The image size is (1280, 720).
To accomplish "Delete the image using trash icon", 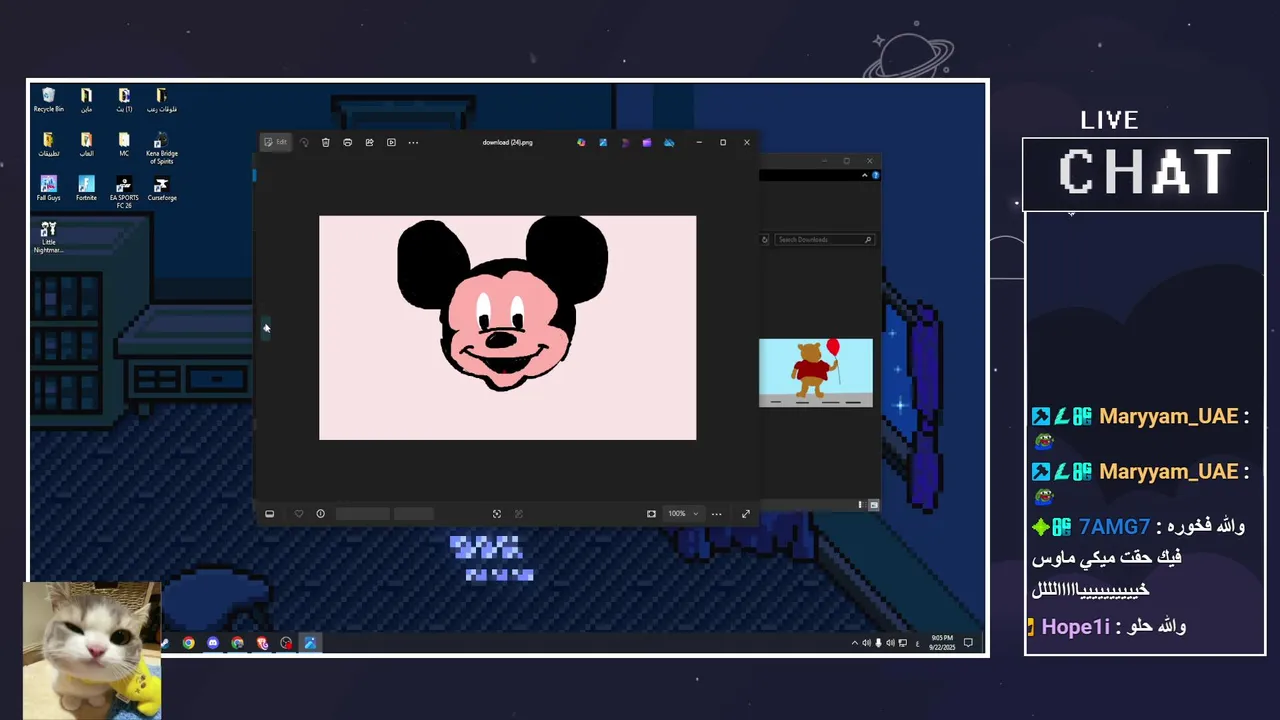I will tap(326, 142).
